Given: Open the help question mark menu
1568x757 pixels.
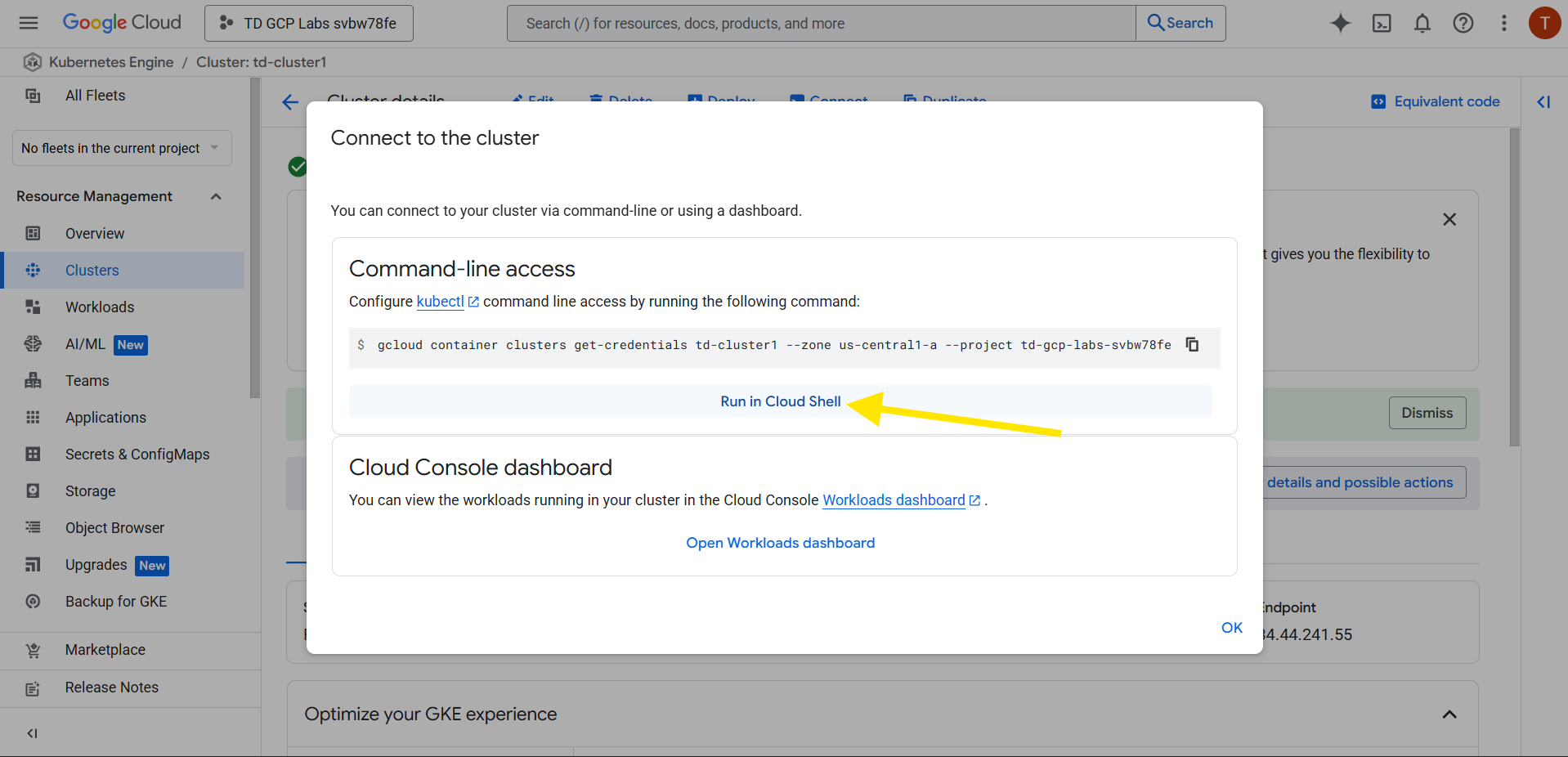Looking at the screenshot, I should pyautogui.click(x=1463, y=23).
